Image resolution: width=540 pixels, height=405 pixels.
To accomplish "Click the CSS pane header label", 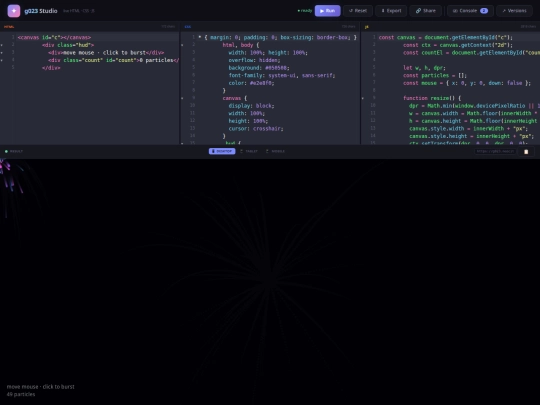I will tap(188, 27).
